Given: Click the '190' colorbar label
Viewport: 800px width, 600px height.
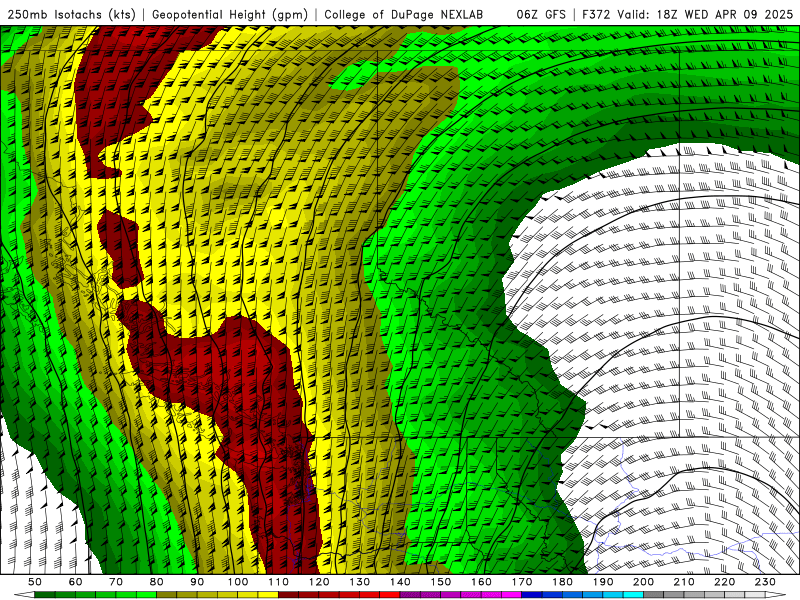Looking at the screenshot, I should (x=603, y=582).
